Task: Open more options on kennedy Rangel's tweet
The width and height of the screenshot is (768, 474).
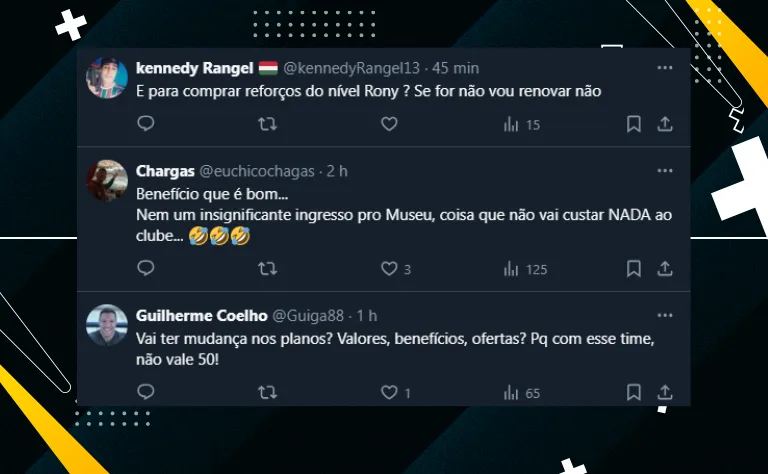Action: [664, 68]
